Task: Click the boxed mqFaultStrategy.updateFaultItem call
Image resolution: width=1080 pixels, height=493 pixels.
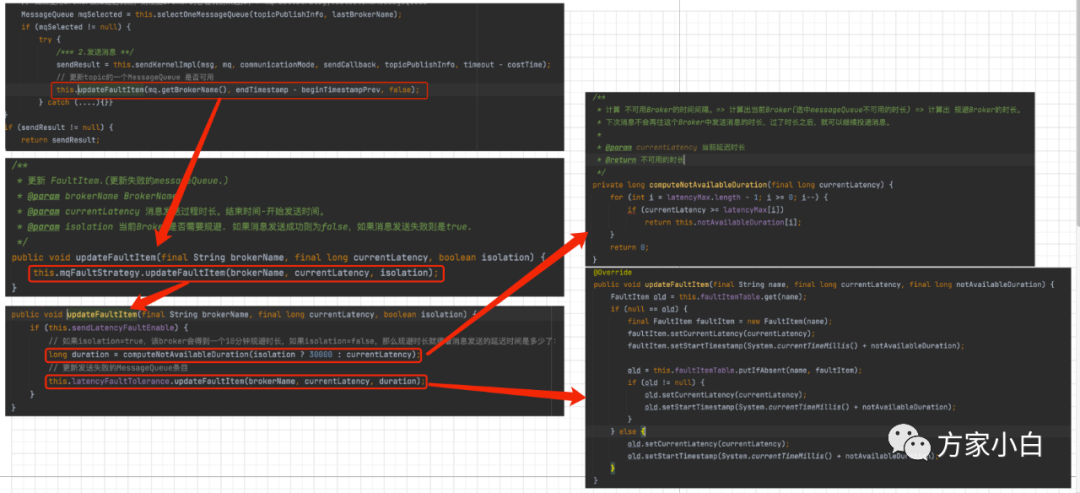Action: tap(236, 273)
